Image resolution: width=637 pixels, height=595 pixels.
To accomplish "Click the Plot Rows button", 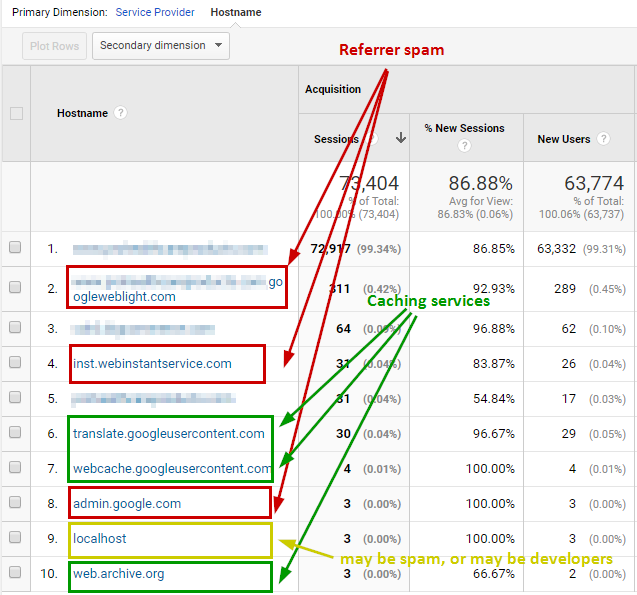I will (x=54, y=46).
